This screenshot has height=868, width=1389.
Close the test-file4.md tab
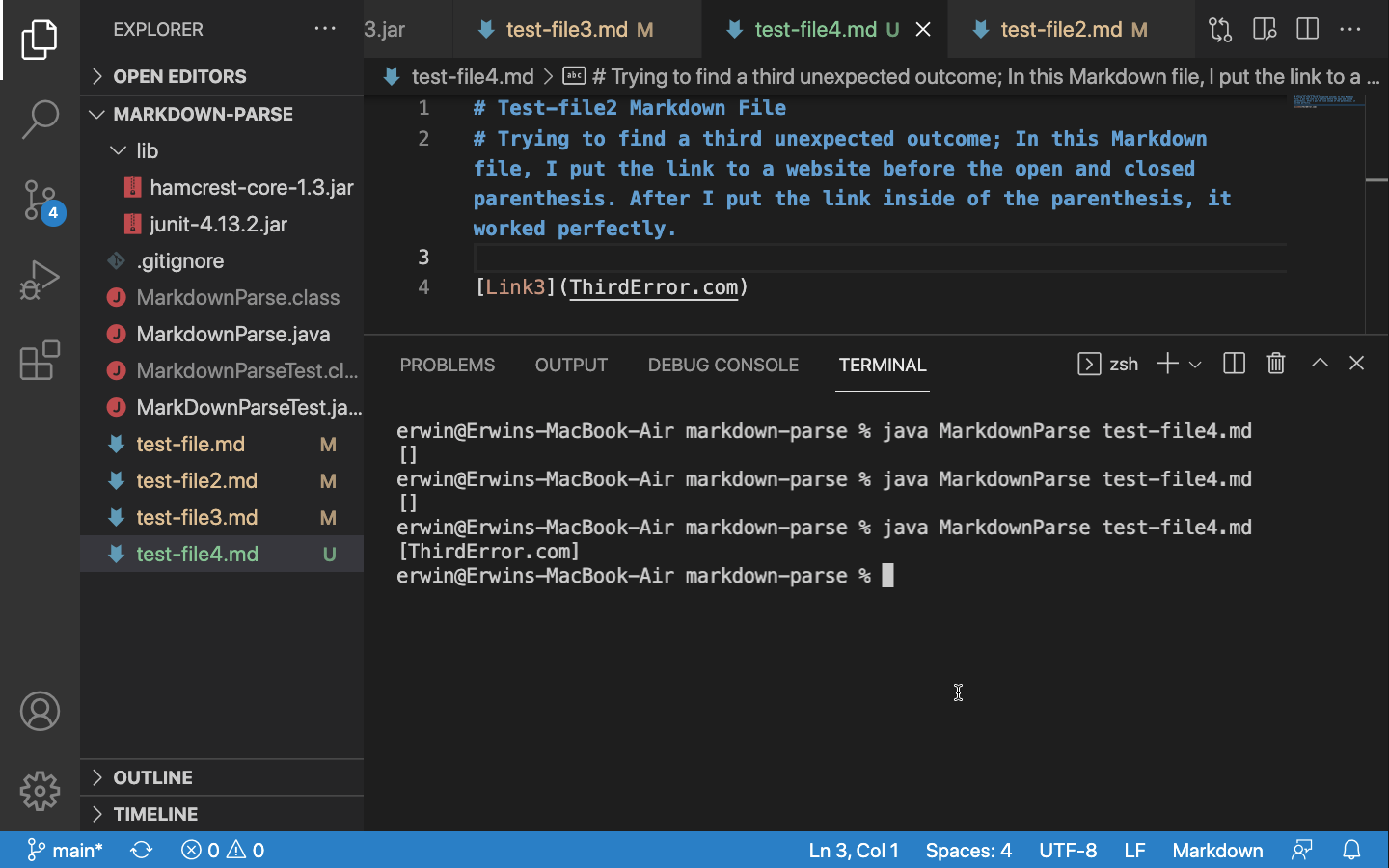tap(923, 29)
